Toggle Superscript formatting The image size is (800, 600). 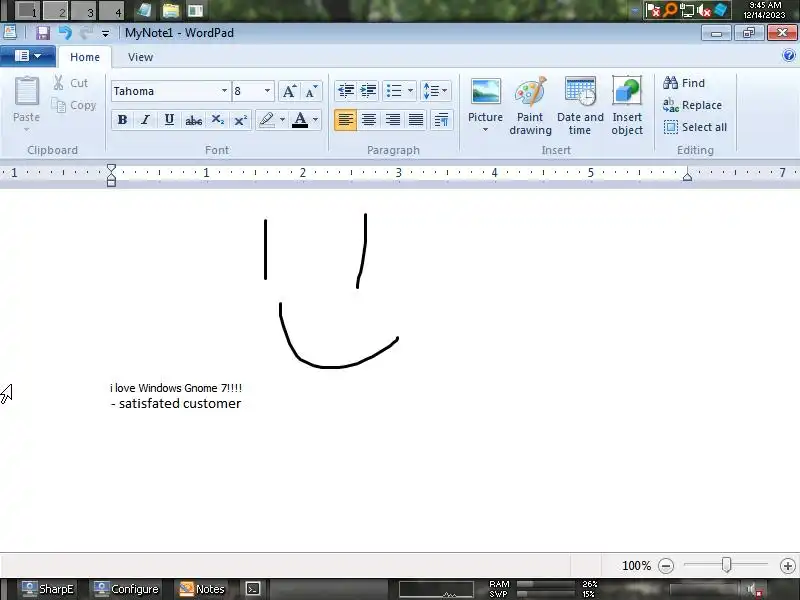(x=240, y=120)
